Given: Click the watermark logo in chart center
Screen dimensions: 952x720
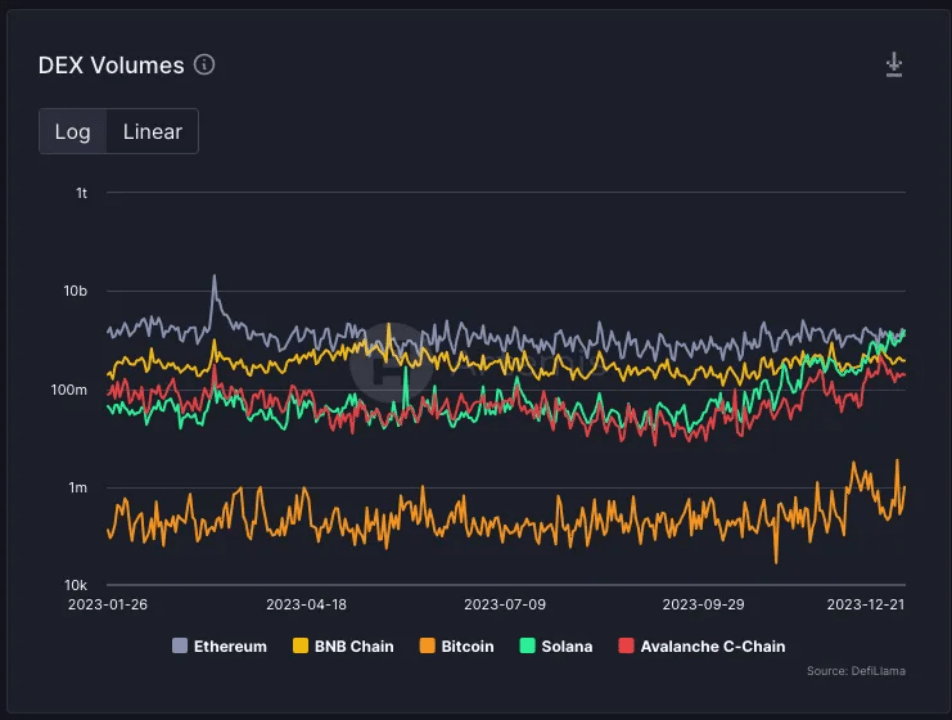Looking at the screenshot, I should (x=390, y=362).
